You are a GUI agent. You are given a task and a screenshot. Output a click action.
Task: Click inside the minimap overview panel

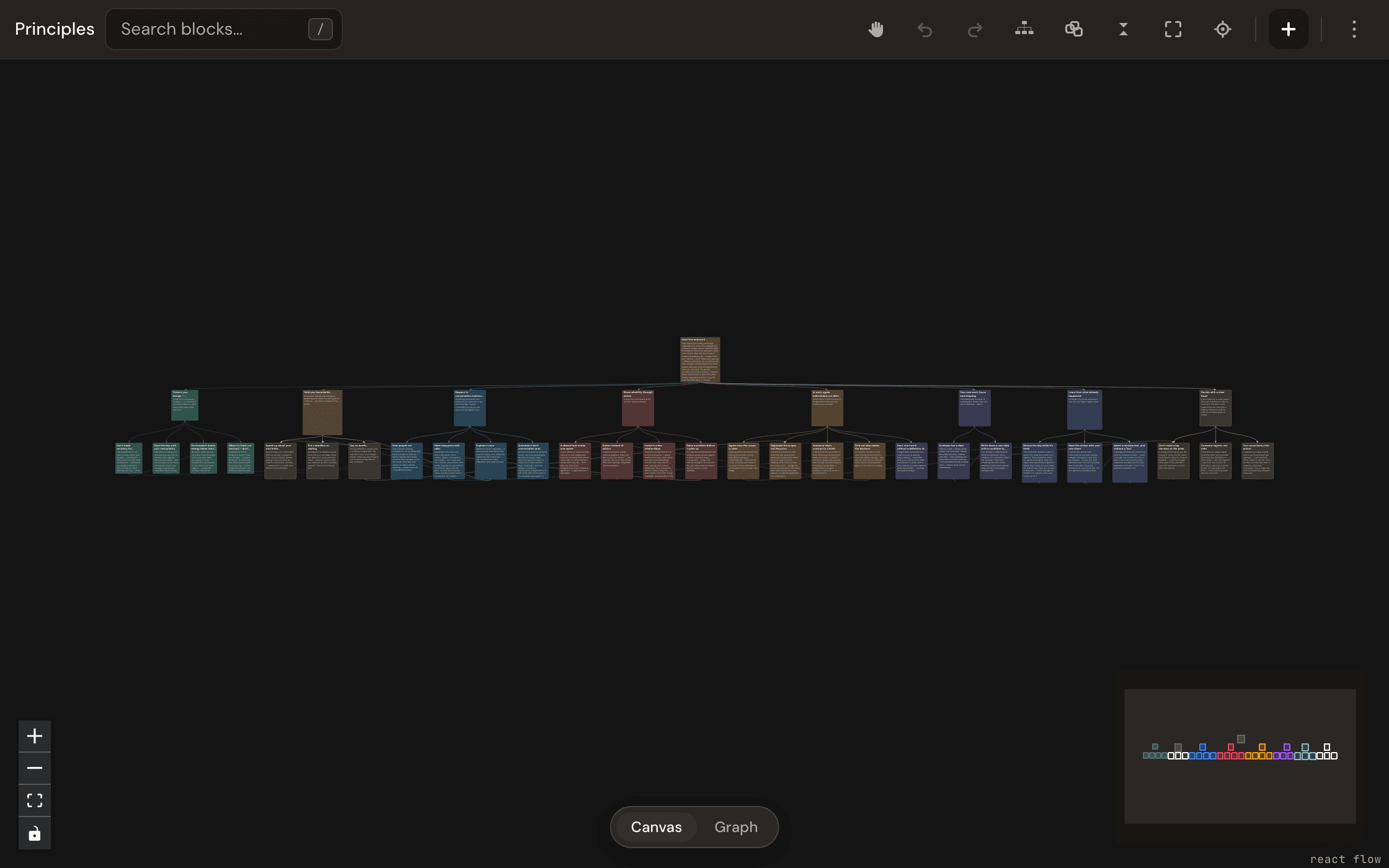[x=1240, y=756]
